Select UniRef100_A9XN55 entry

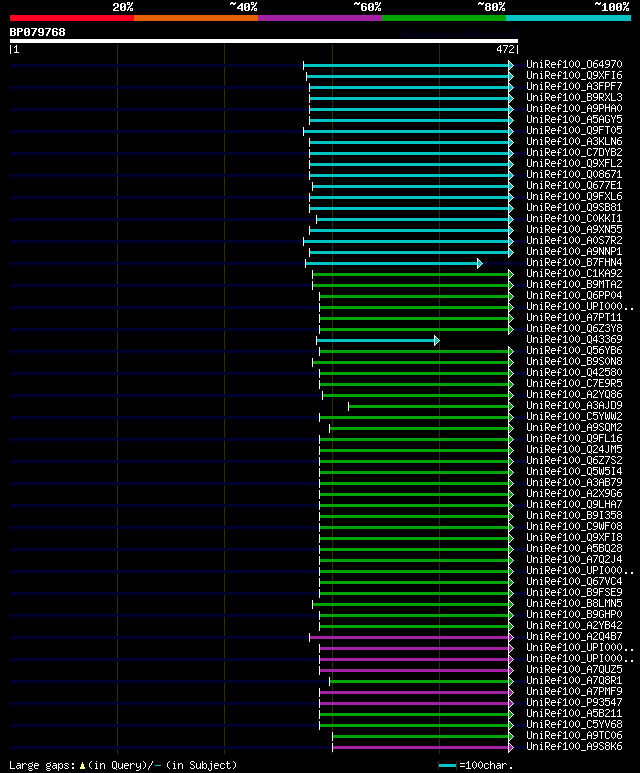tap(574, 230)
